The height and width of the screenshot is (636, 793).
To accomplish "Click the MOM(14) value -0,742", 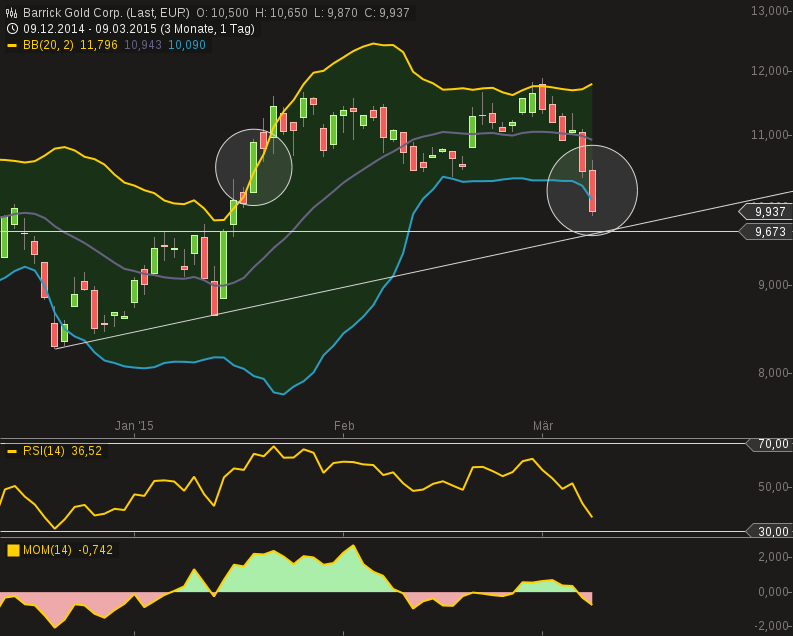I will click(x=96, y=550).
